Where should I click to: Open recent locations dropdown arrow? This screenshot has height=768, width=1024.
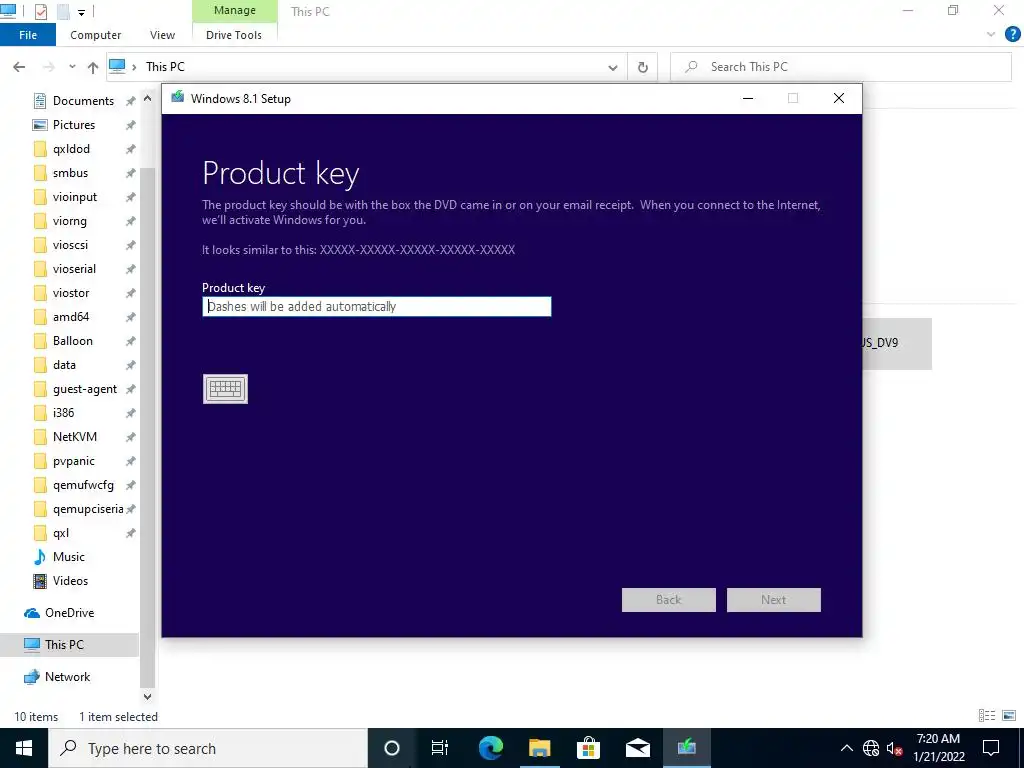72,67
